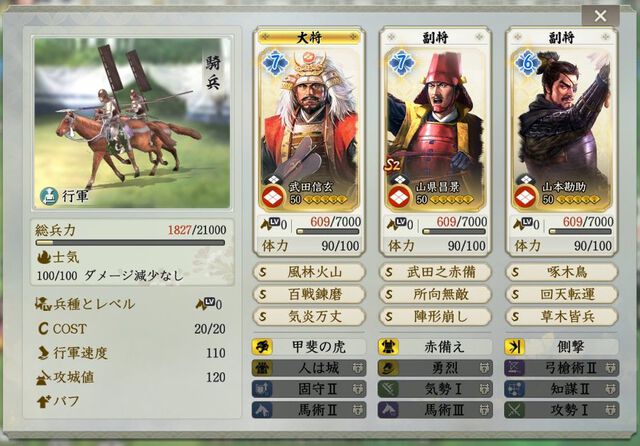
Task: Select the 大将 commander card header
Action: click(309, 38)
